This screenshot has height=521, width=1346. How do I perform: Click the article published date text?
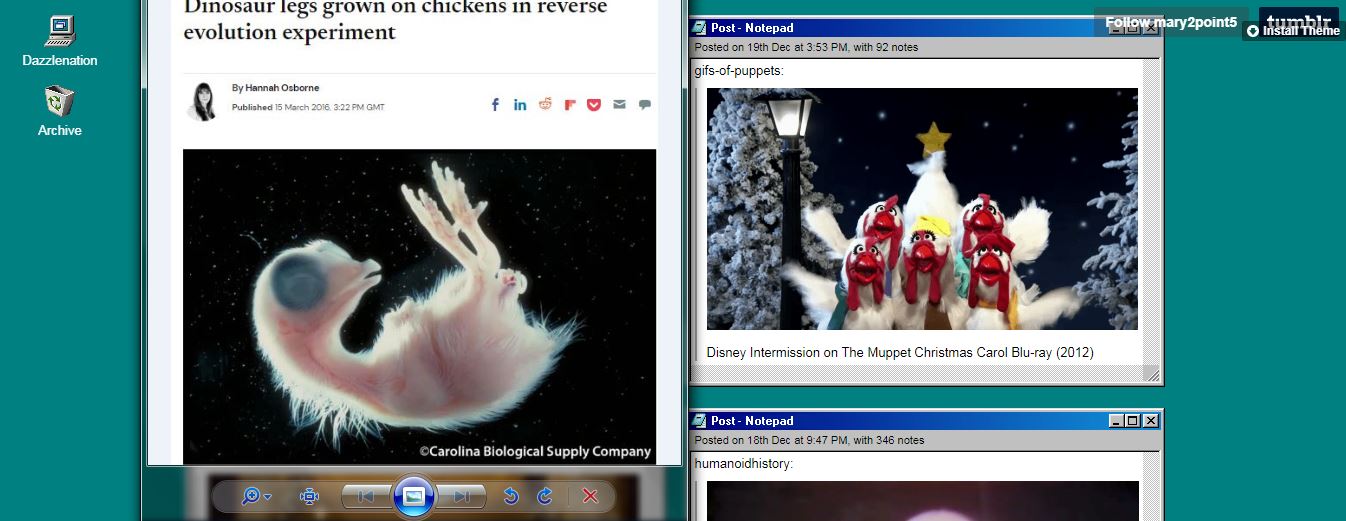[308, 107]
